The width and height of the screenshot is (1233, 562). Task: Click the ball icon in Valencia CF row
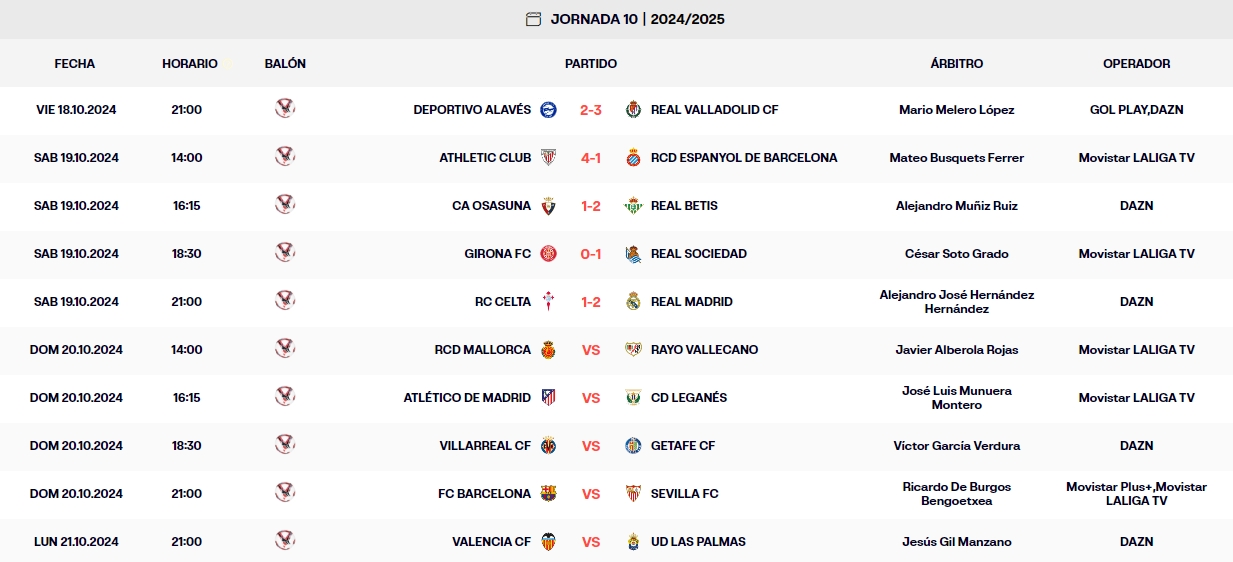click(x=285, y=541)
